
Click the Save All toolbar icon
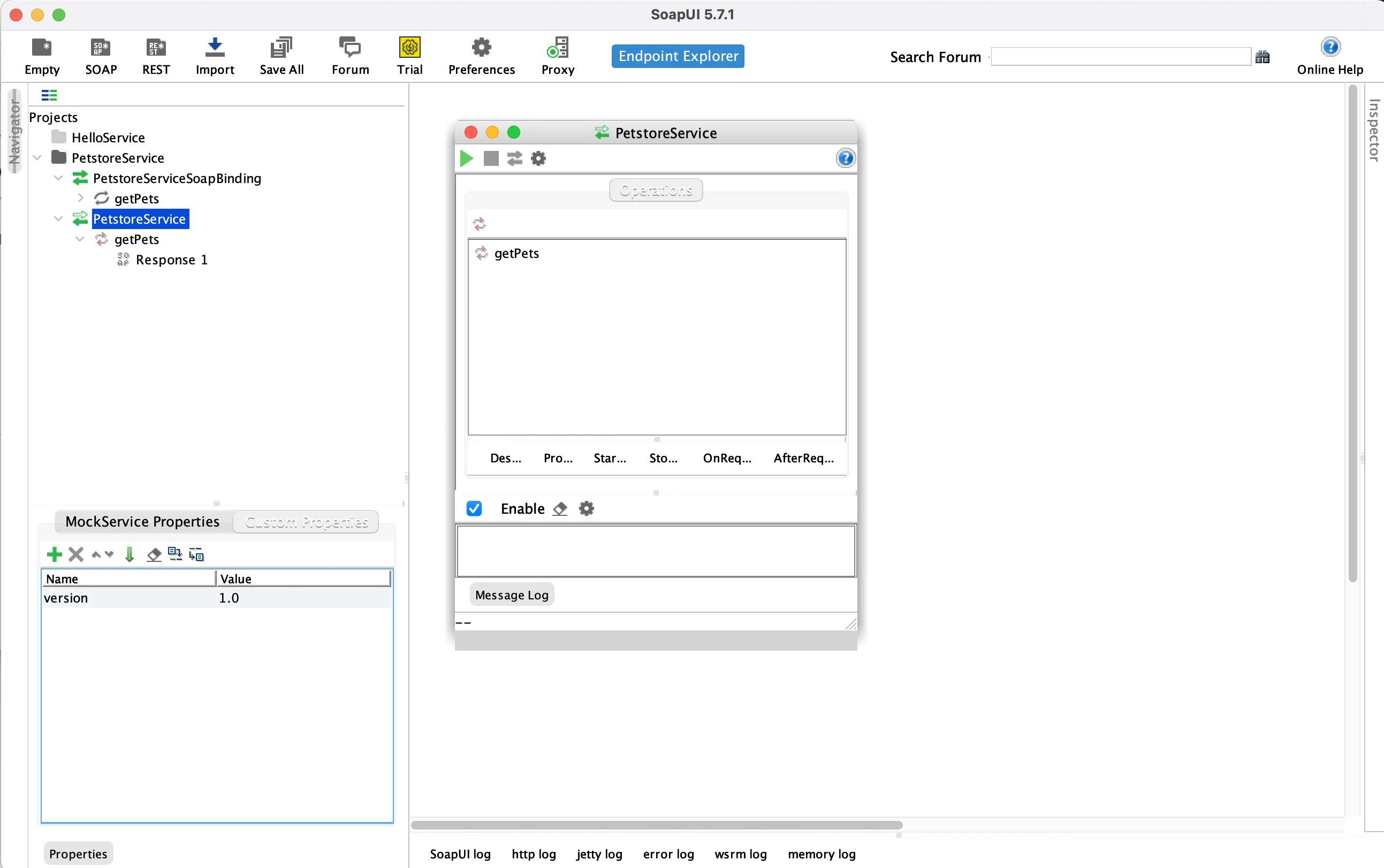282,56
